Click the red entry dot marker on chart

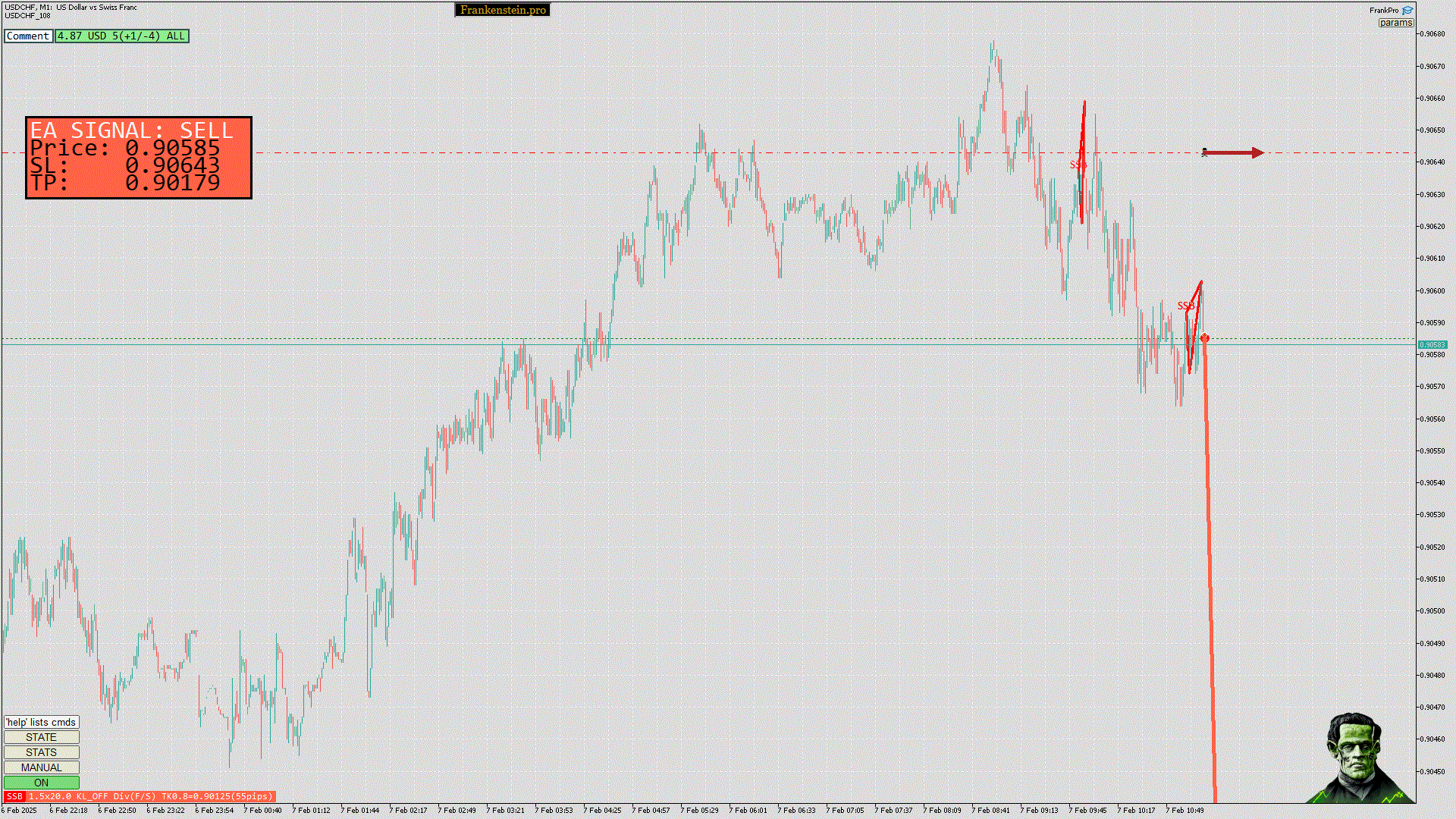(1205, 338)
